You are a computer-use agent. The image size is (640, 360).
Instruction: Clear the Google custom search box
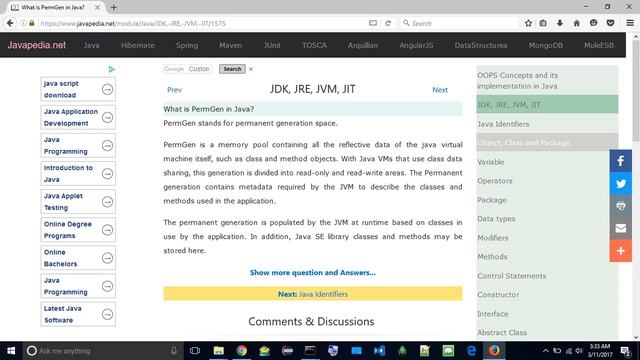click(x=251, y=69)
